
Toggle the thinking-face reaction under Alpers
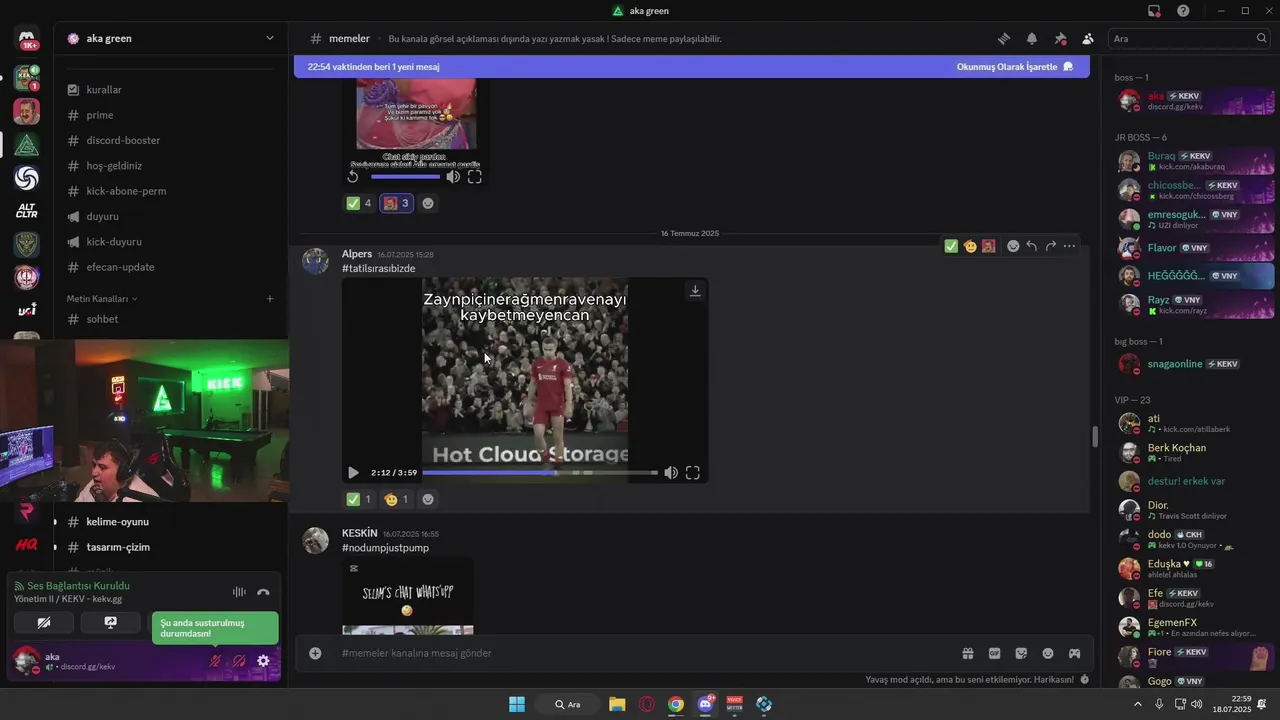[x=397, y=499]
